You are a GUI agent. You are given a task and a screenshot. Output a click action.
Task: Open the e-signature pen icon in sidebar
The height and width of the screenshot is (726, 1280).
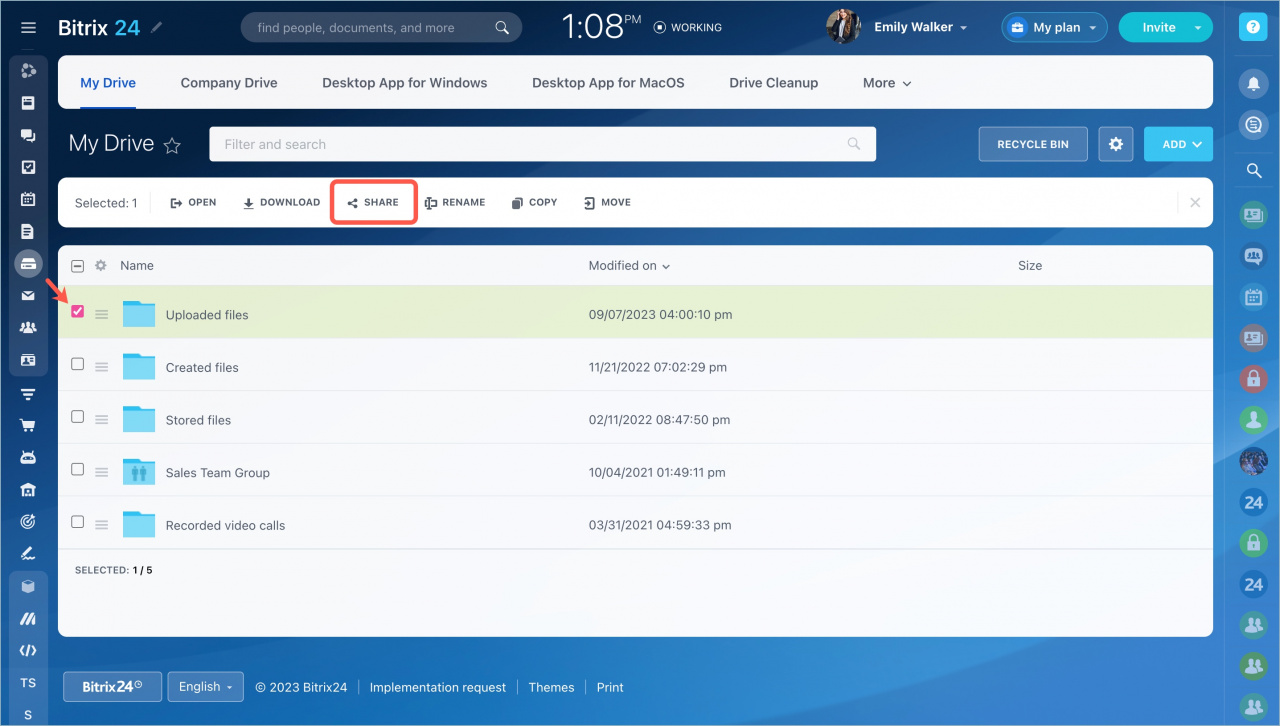[x=28, y=553]
